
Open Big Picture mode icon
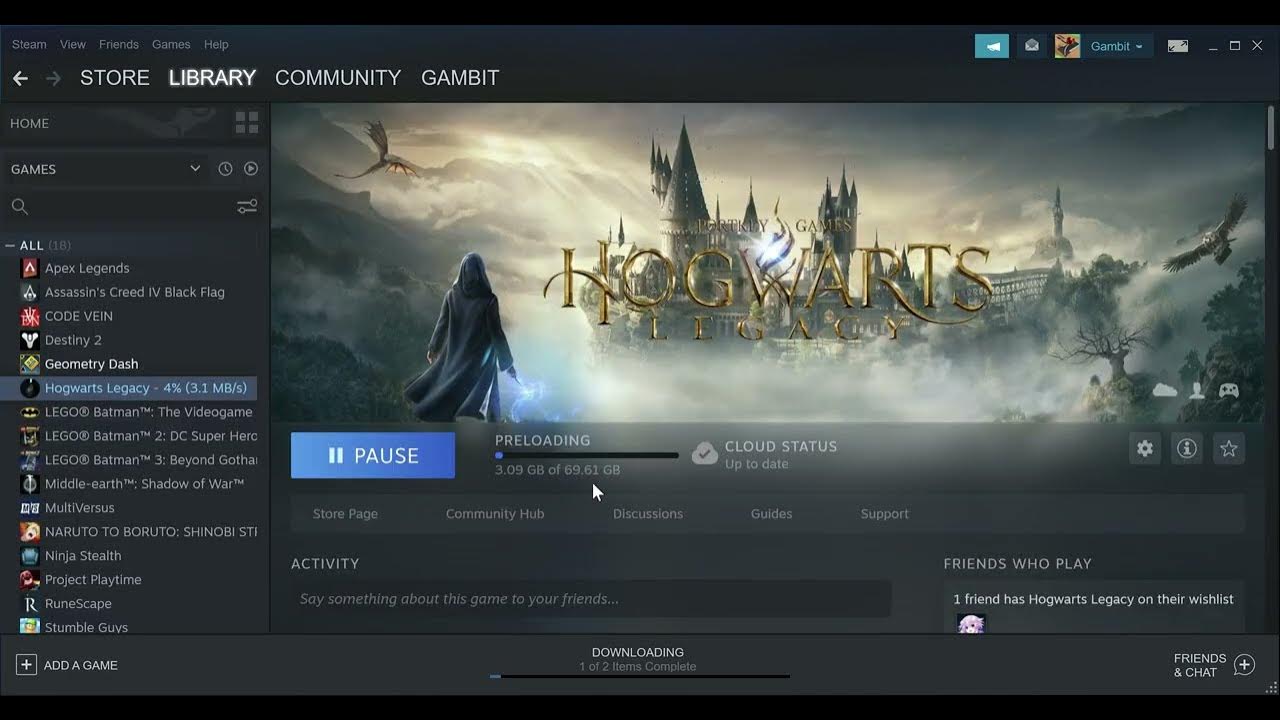coord(1178,46)
